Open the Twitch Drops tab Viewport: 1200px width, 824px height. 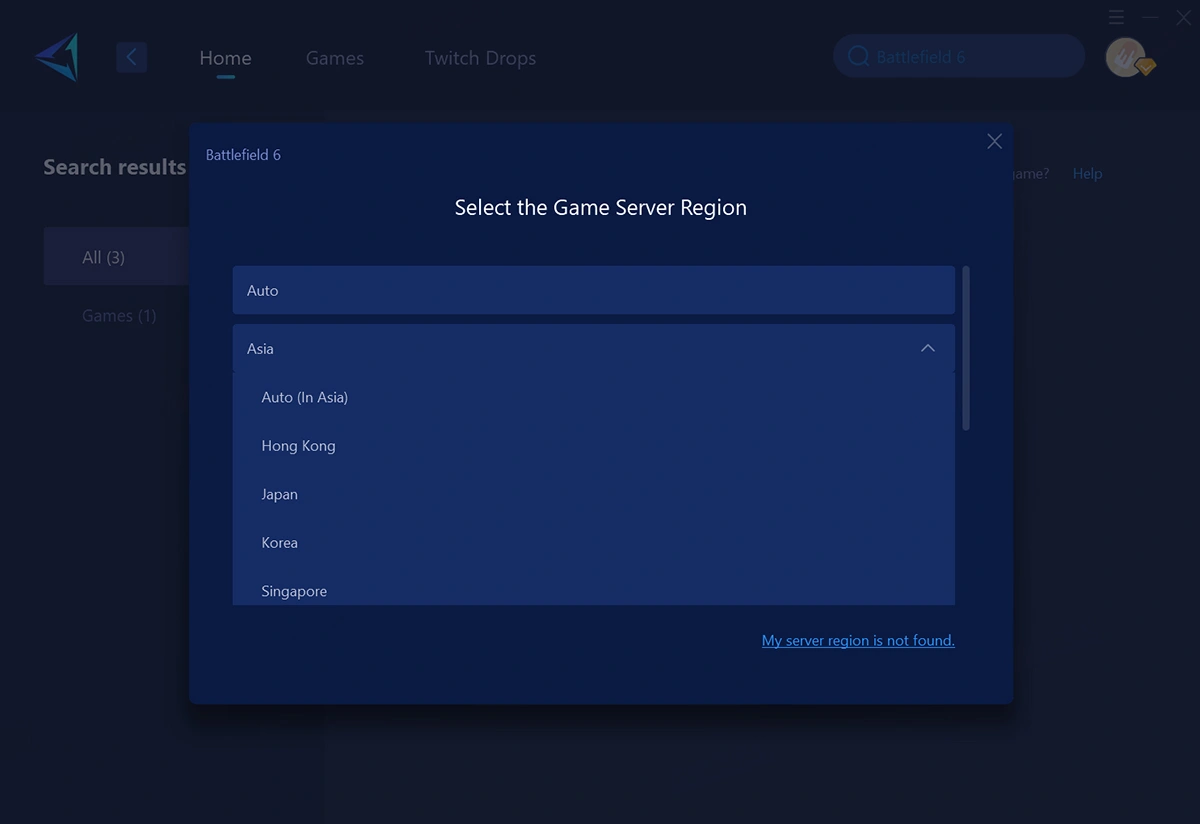pos(480,58)
